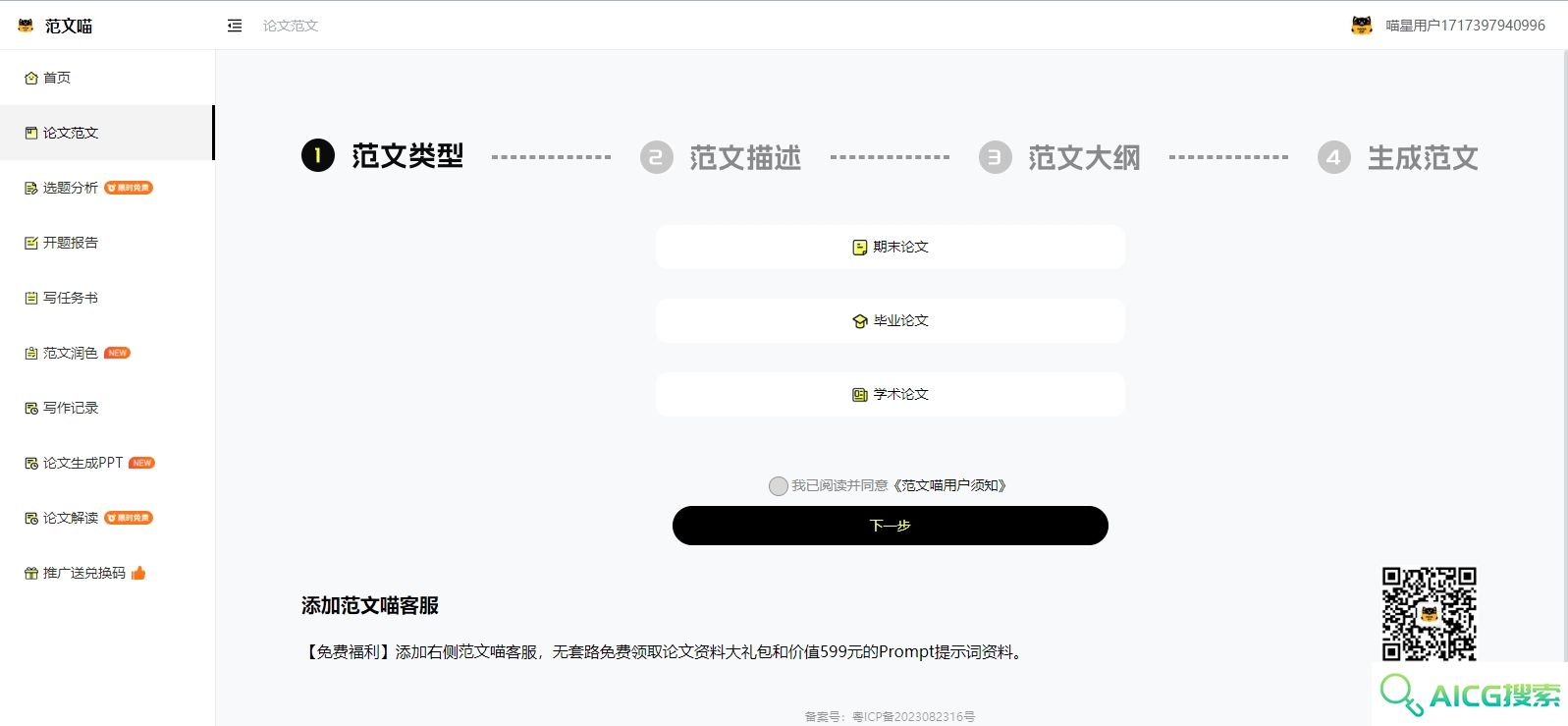
Task: Click the icon beside 范文润色
Action: (x=31, y=353)
